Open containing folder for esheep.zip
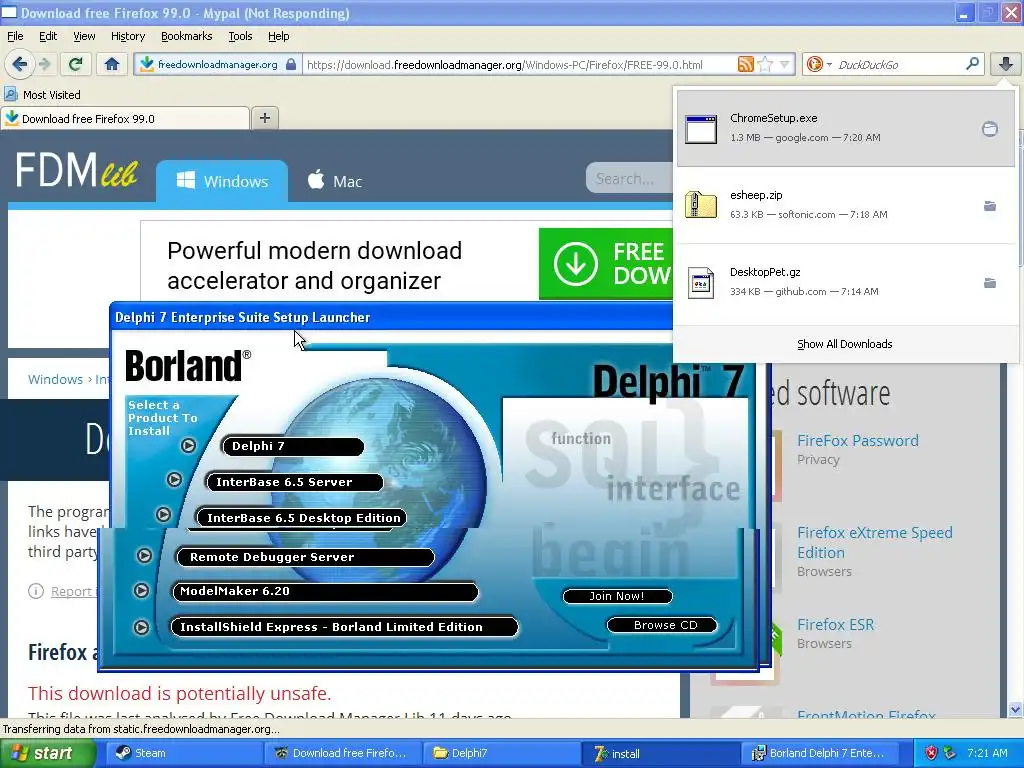The width and height of the screenshot is (1024, 768). pos(989,206)
